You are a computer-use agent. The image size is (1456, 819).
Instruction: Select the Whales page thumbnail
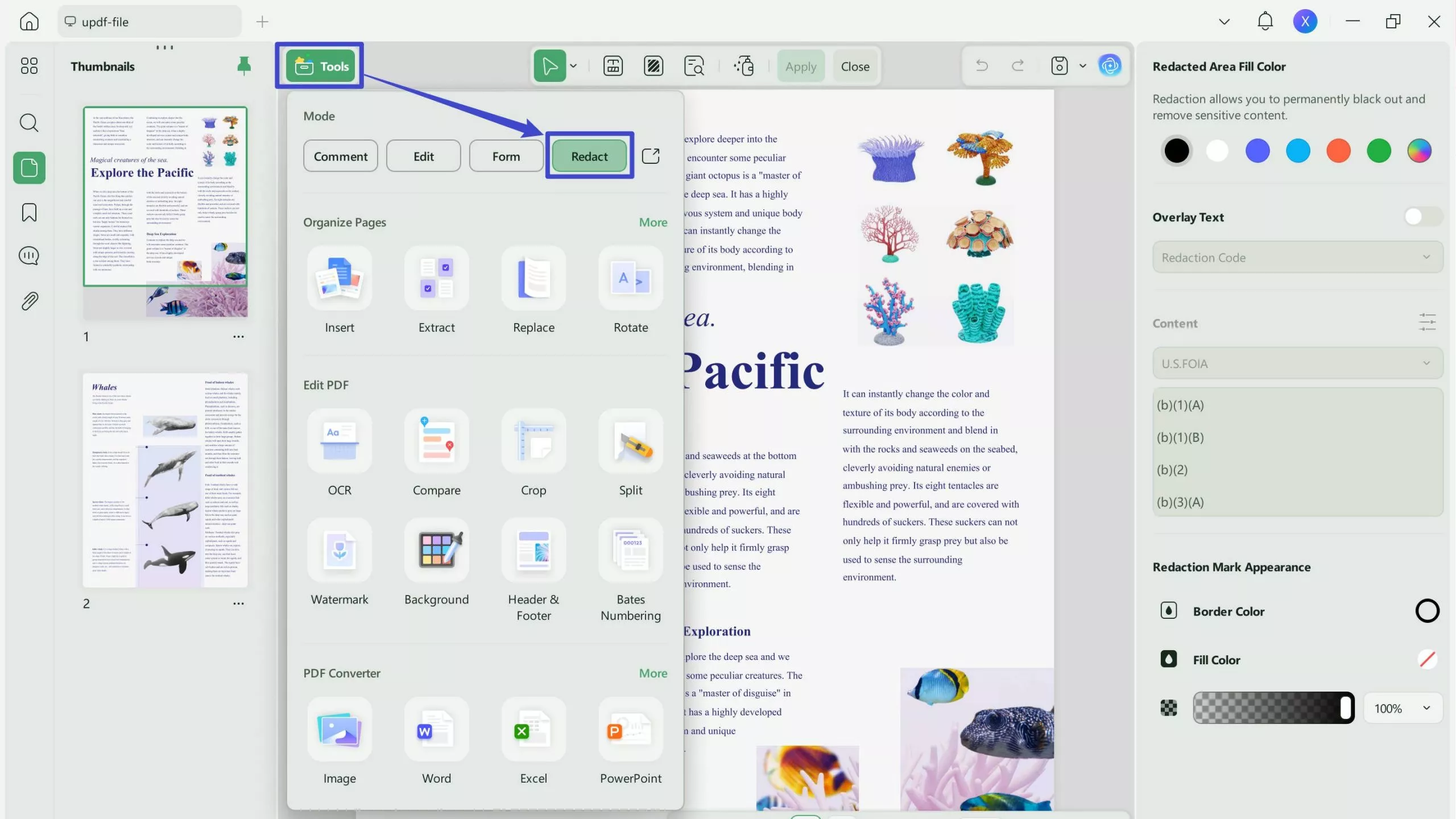click(x=166, y=481)
